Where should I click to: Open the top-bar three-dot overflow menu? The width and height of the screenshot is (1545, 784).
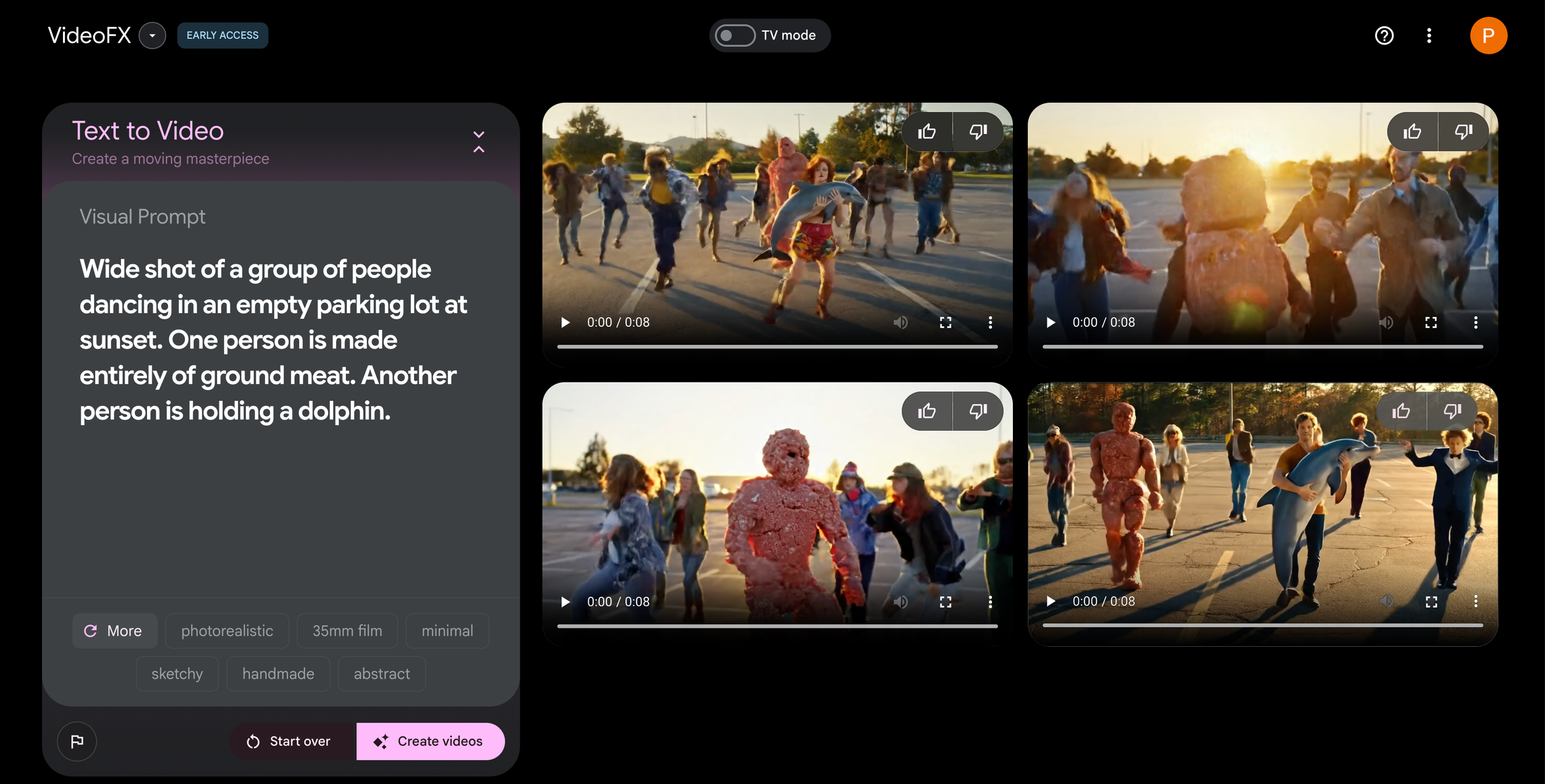pos(1429,36)
